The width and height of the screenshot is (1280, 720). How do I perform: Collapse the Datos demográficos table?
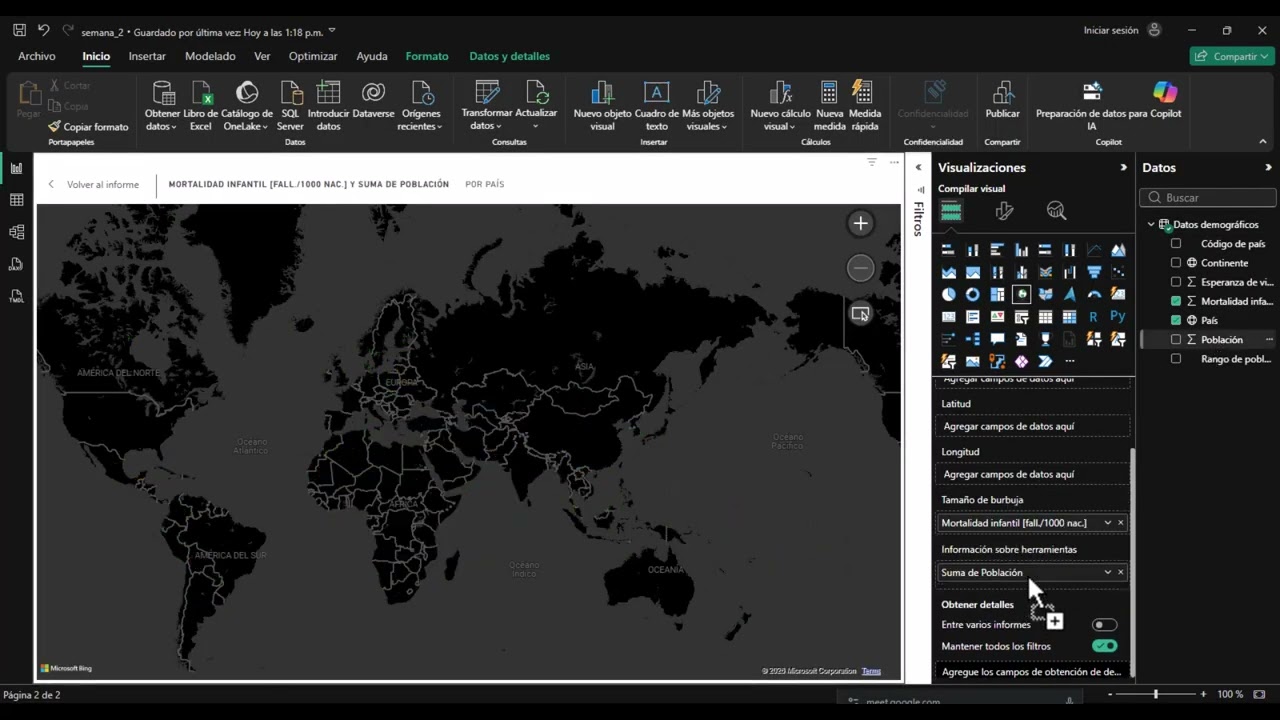pos(1151,225)
